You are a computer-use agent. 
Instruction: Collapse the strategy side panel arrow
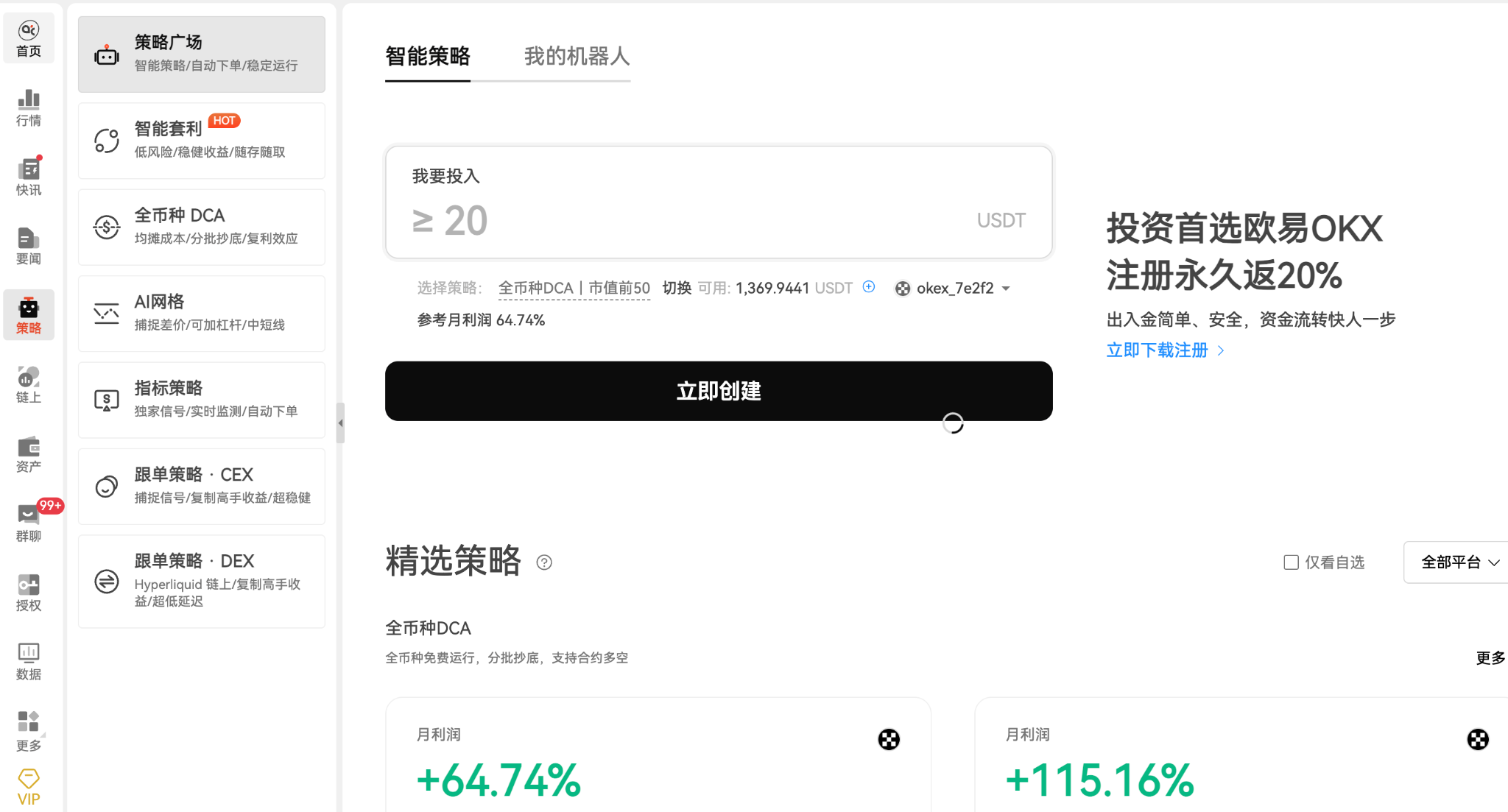[340, 423]
